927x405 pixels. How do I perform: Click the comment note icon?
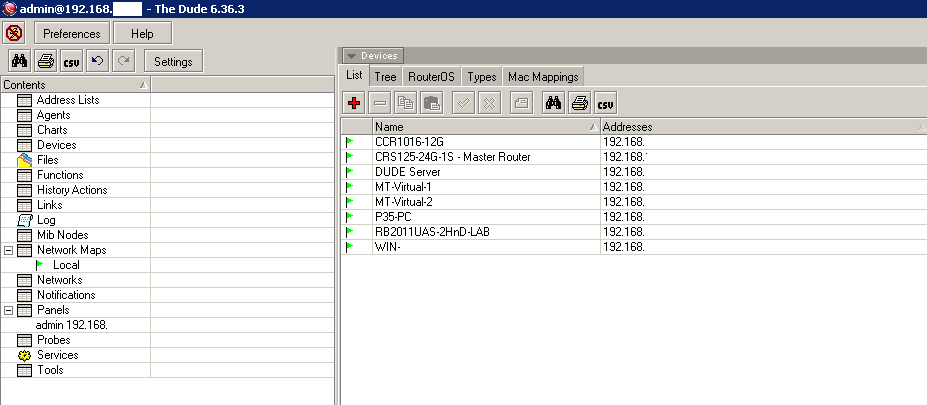[521, 103]
